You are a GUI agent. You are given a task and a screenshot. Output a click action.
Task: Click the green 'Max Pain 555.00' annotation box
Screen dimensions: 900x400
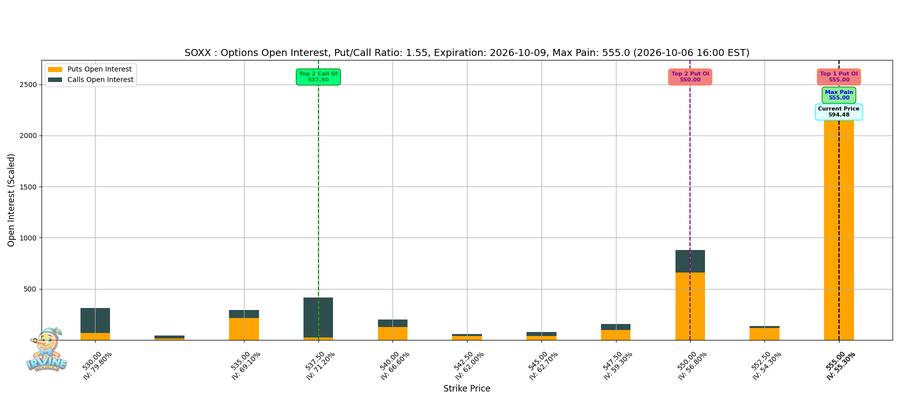tap(839, 95)
